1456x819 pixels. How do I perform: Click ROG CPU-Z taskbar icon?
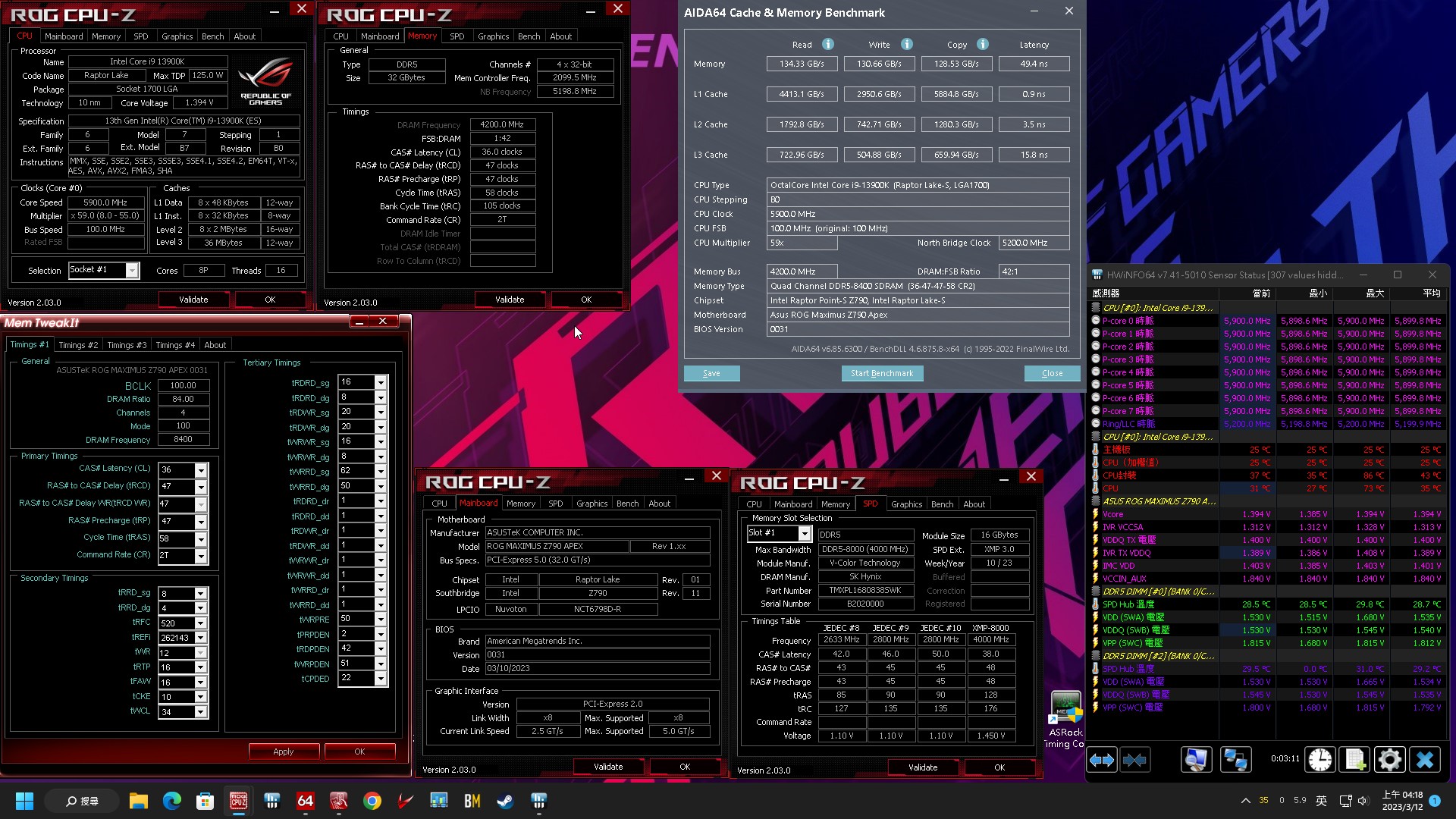click(238, 801)
